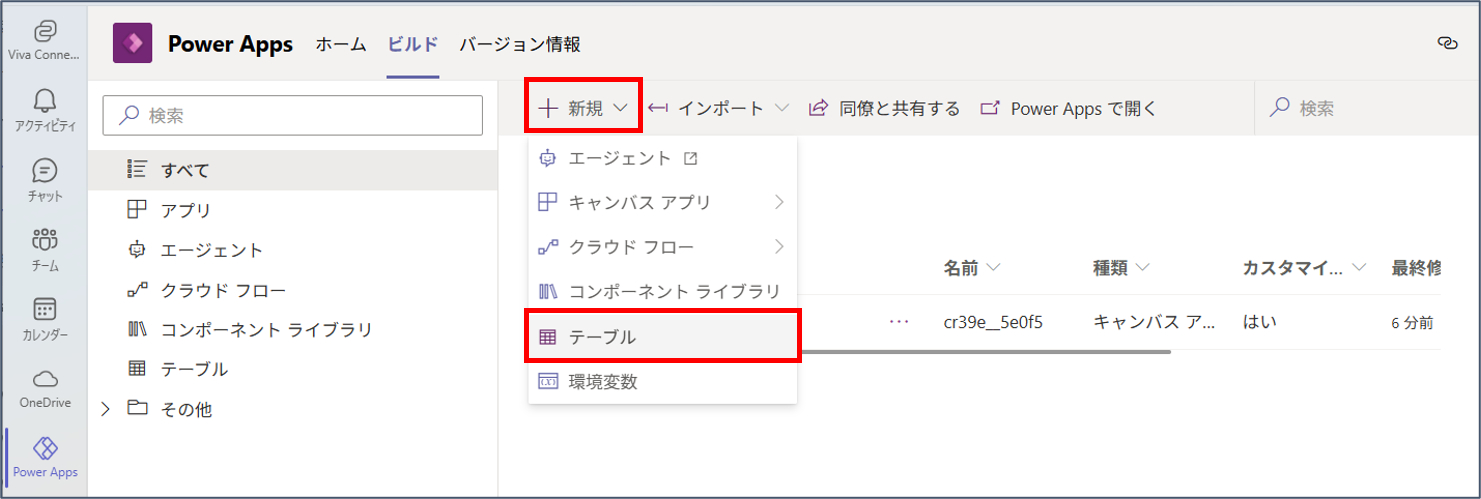This screenshot has height=499, width=1481.
Task: Expand the クラウド フロー submenu arrow
Action: (x=779, y=247)
